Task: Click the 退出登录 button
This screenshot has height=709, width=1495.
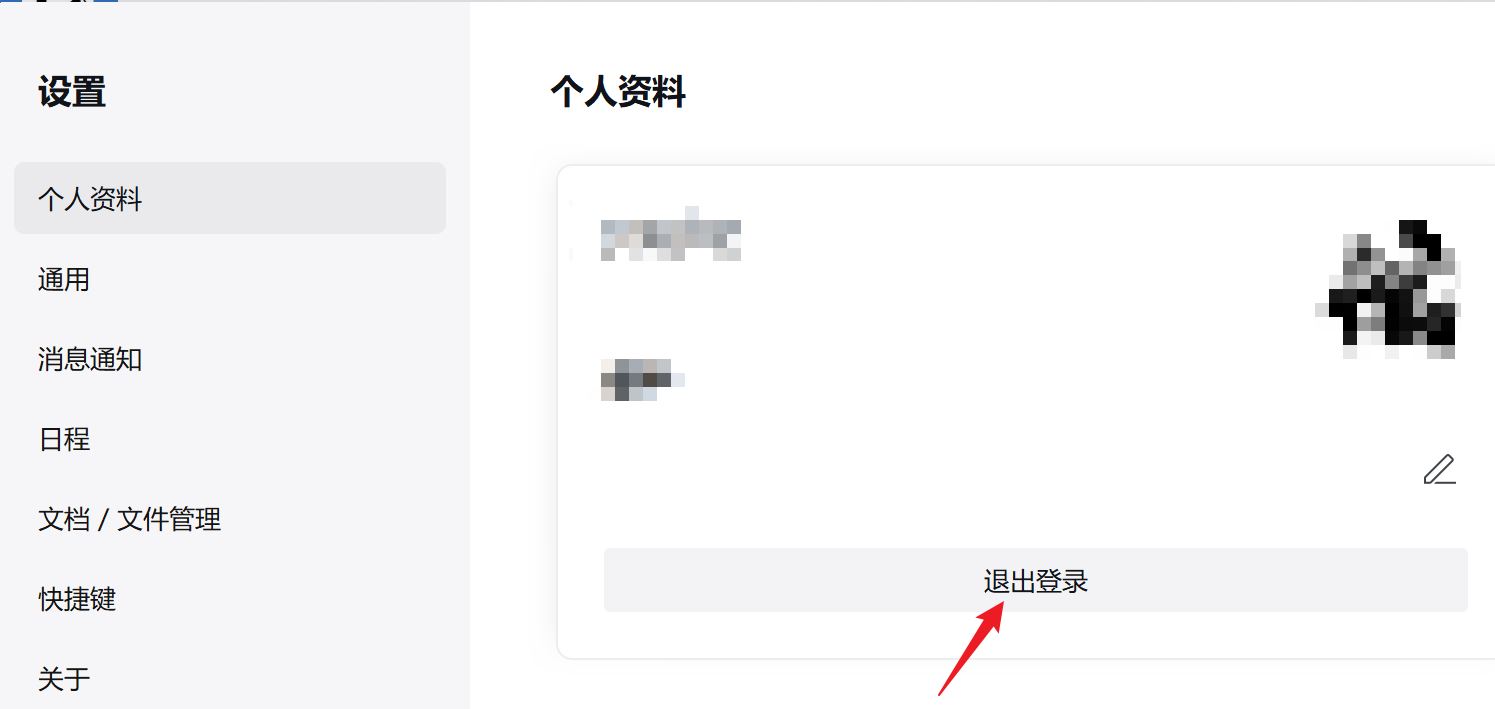Action: click(x=1035, y=580)
